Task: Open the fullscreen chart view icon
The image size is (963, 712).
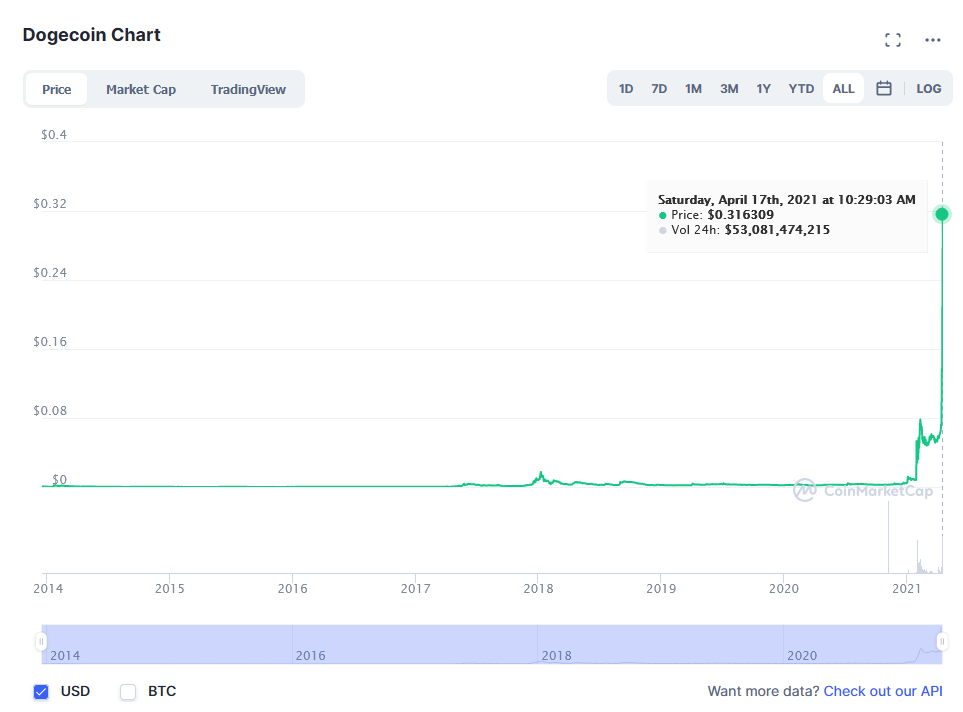Action: point(892,41)
